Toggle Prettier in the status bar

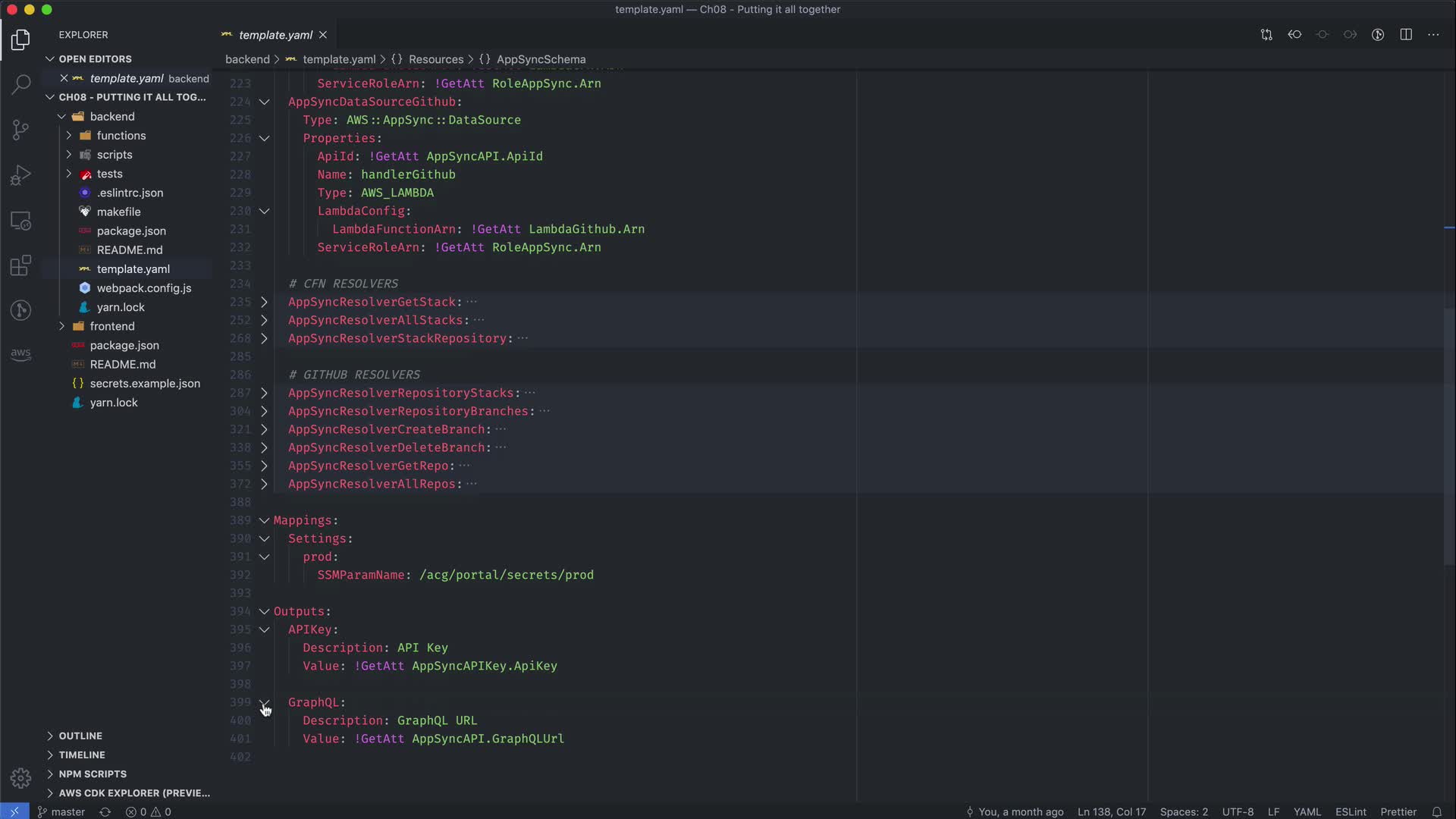point(1398,811)
